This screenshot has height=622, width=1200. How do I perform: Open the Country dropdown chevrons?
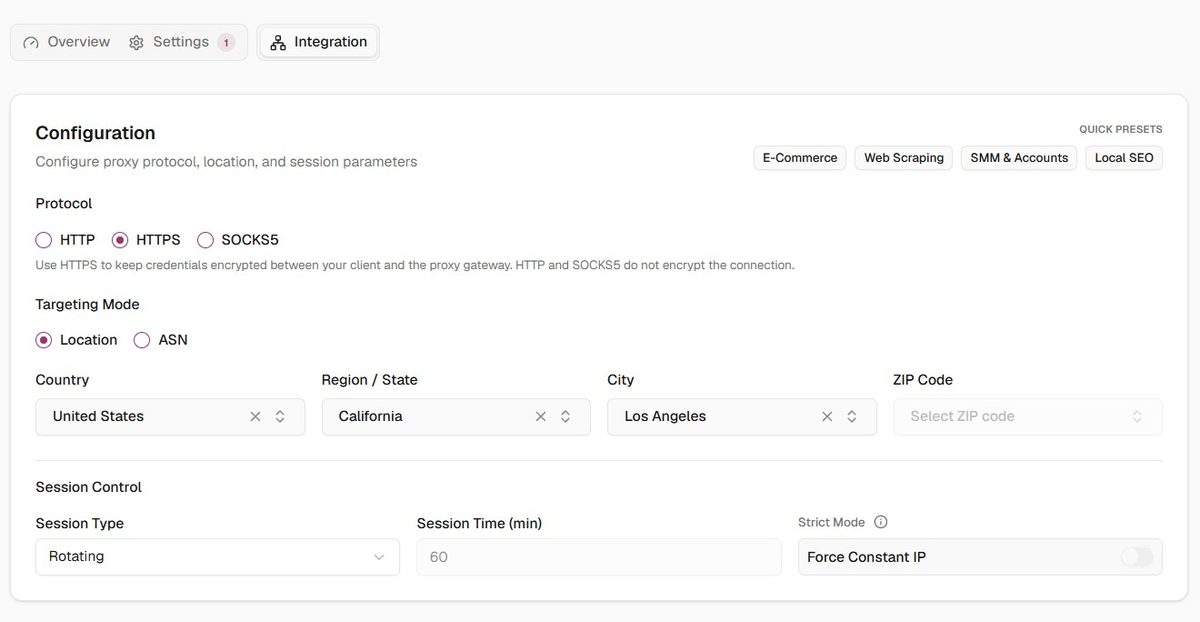coord(280,417)
